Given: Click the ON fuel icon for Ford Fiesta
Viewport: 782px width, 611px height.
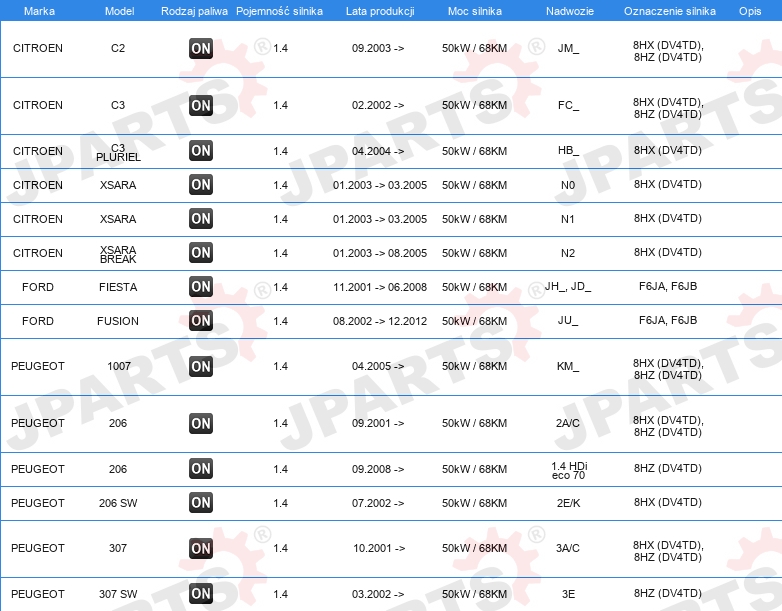Looking at the screenshot, I should (201, 287).
